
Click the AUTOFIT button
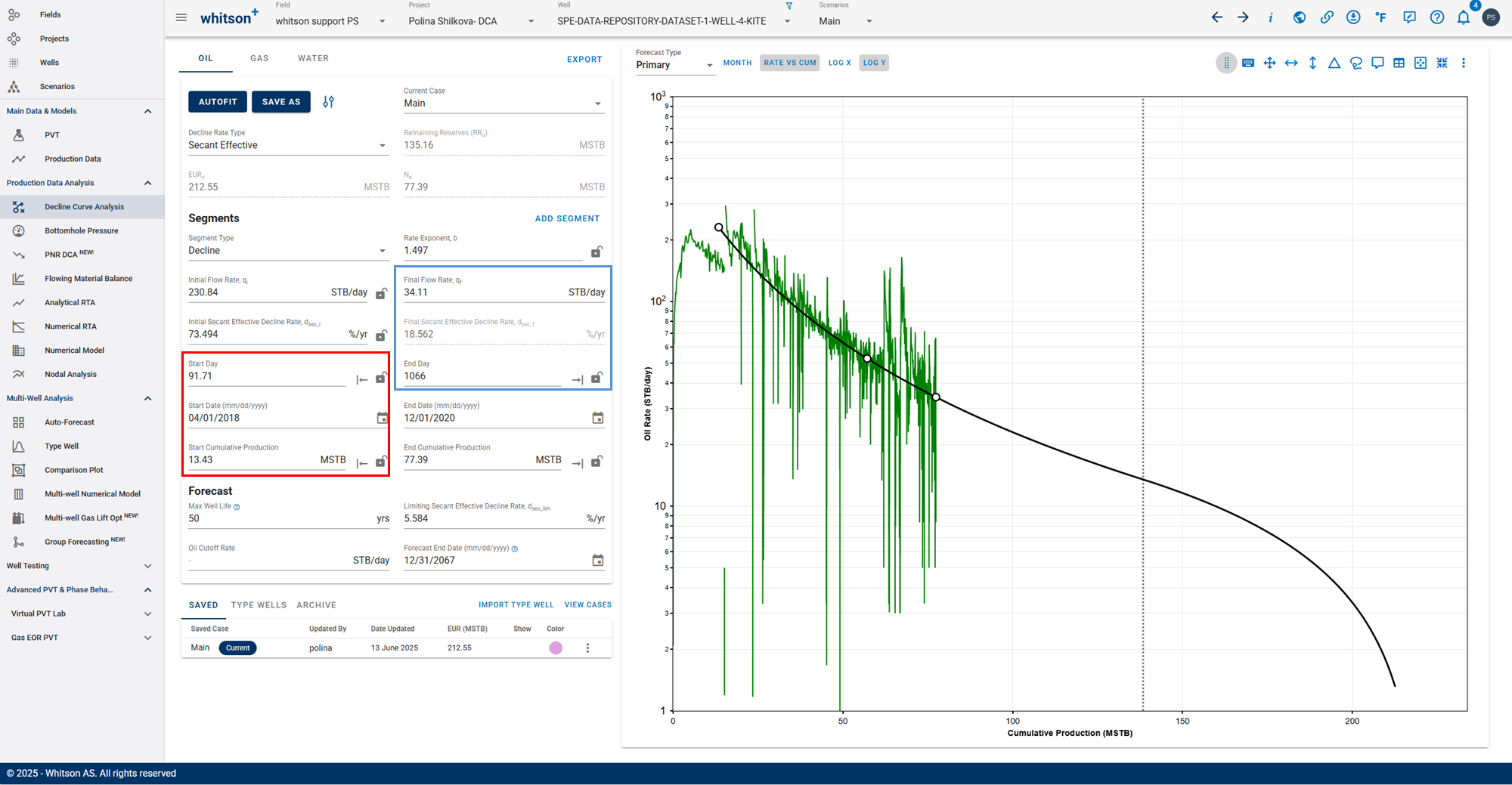218,102
